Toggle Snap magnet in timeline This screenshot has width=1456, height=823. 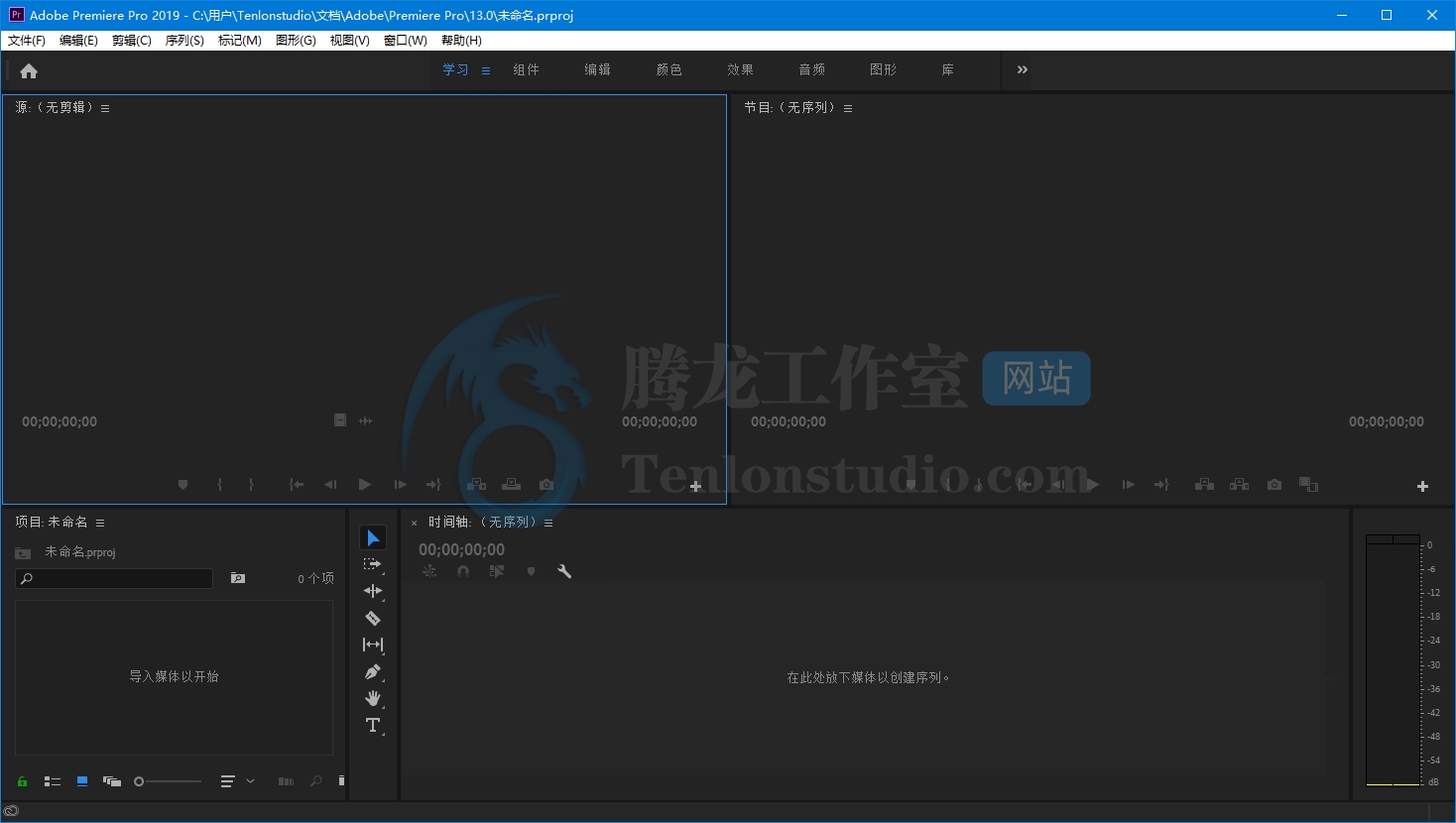[x=463, y=571]
